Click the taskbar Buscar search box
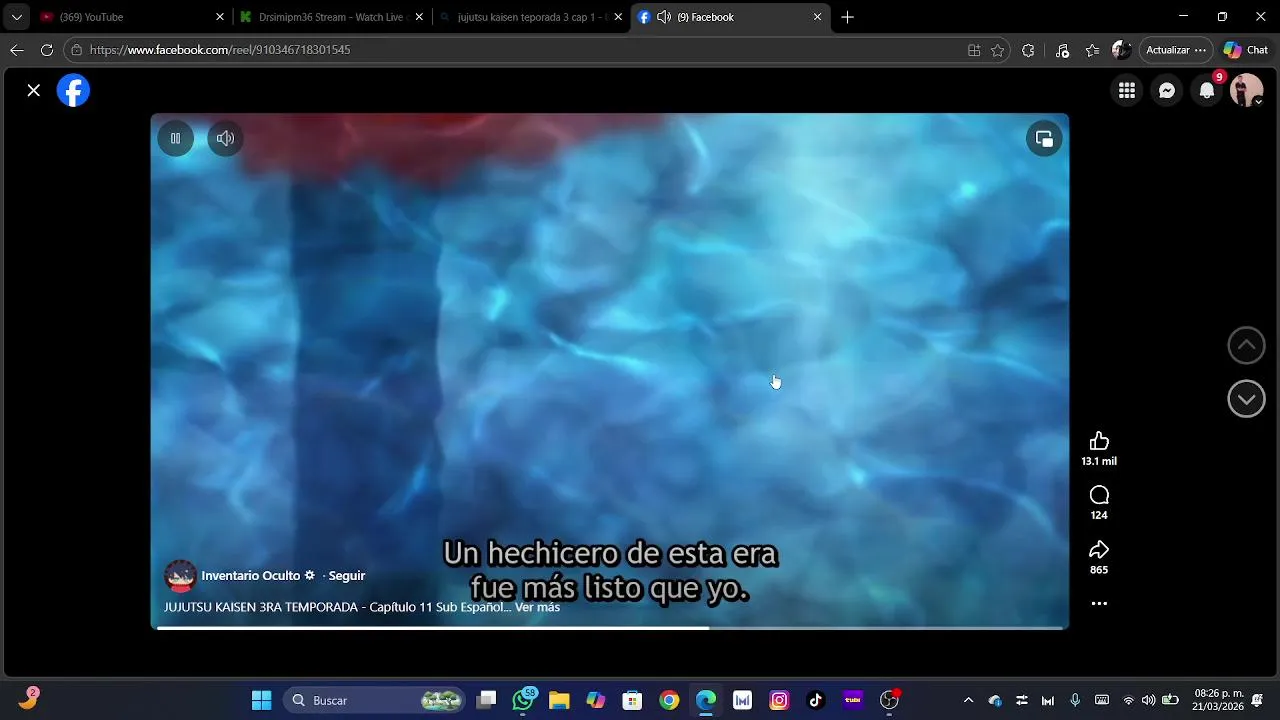1280x720 pixels. point(376,700)
